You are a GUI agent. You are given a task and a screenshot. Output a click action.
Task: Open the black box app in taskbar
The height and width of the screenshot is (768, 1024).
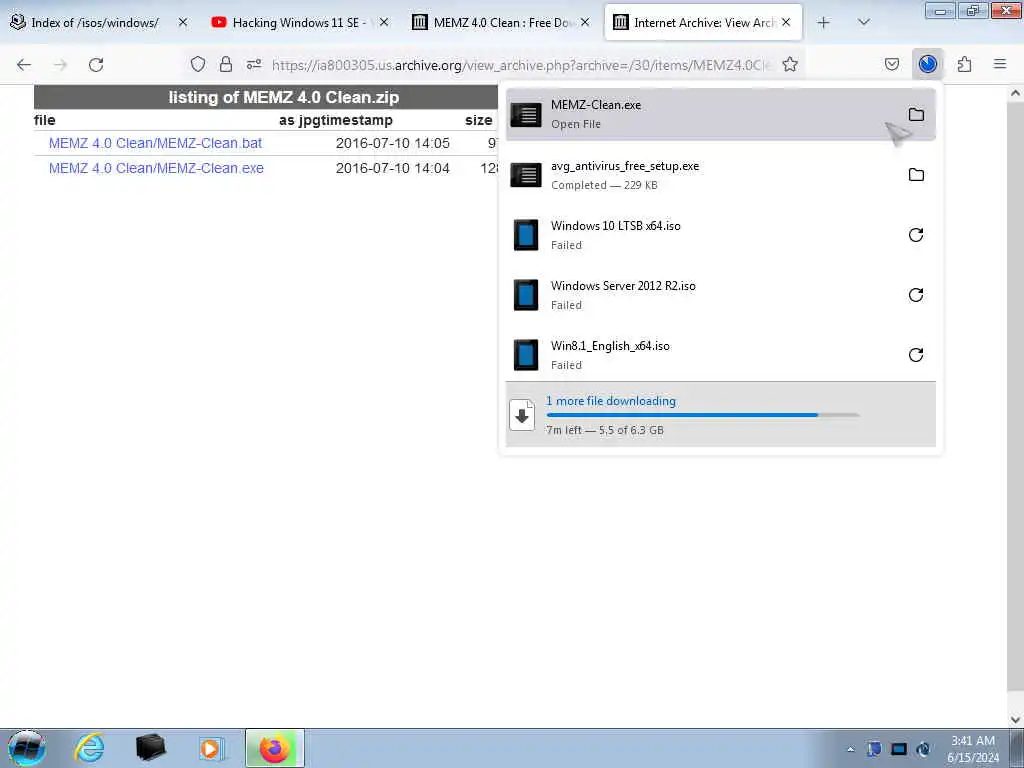coord(151,748)
